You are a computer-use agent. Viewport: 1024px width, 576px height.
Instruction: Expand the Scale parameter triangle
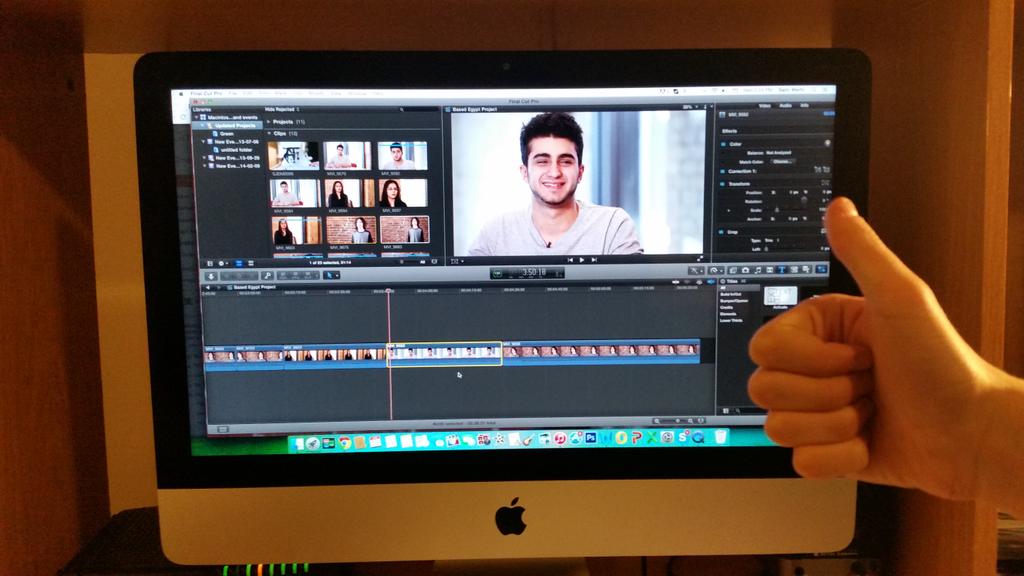point(729,210)
